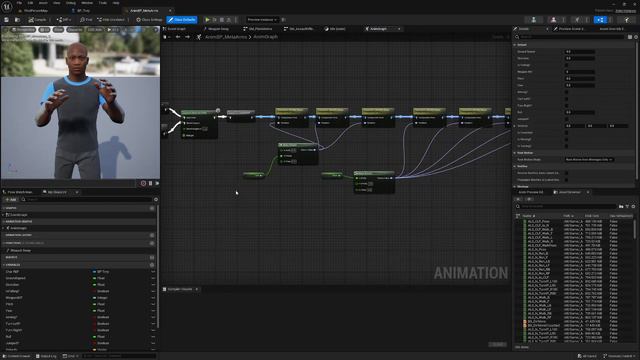Viewport: 640px width, 360px height.
Task: Collapse the Root Motion section in Details
Action: [515, 153]
